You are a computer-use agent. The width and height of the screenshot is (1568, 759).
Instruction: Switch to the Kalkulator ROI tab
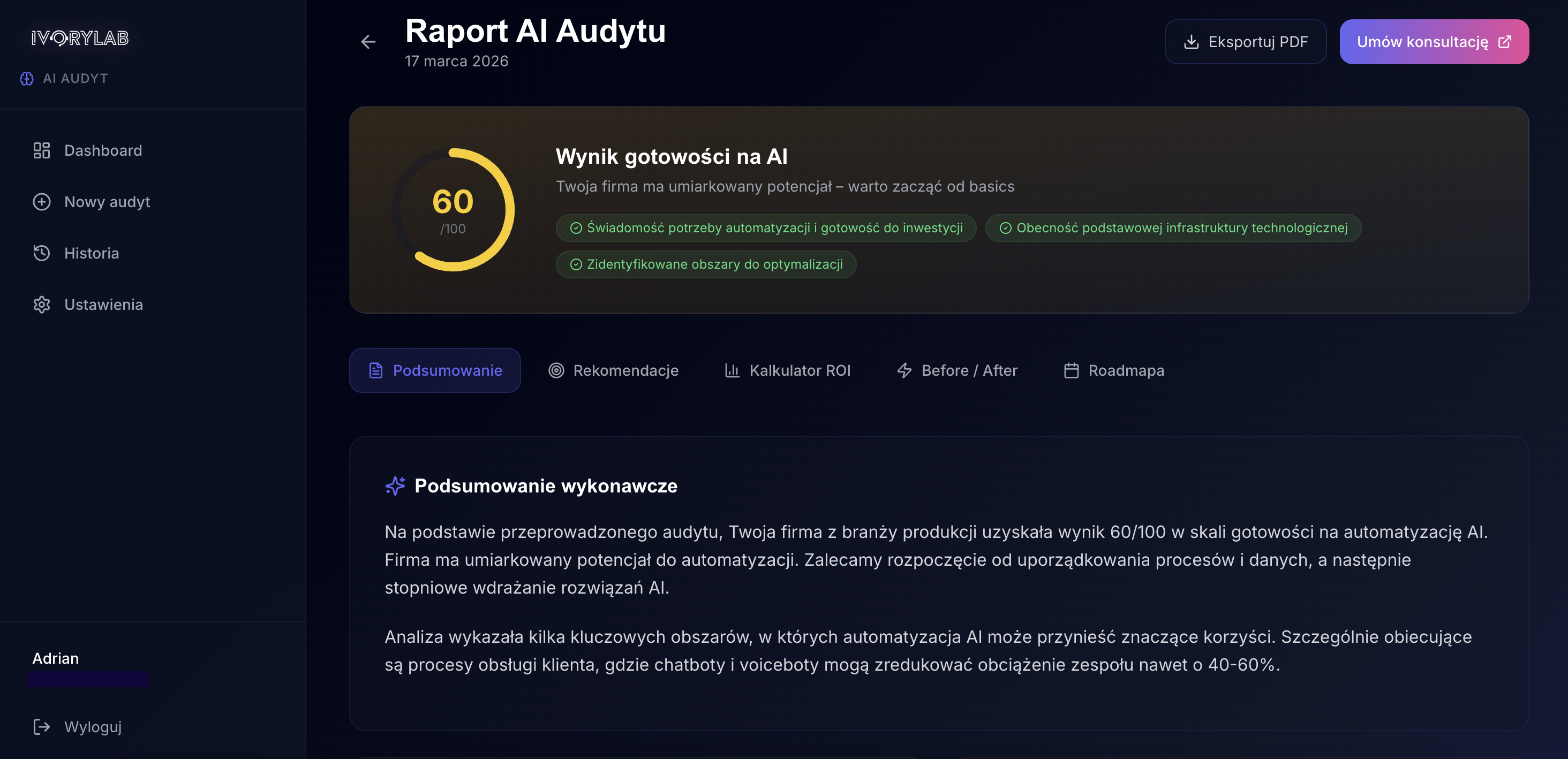[x=800, y=370]
